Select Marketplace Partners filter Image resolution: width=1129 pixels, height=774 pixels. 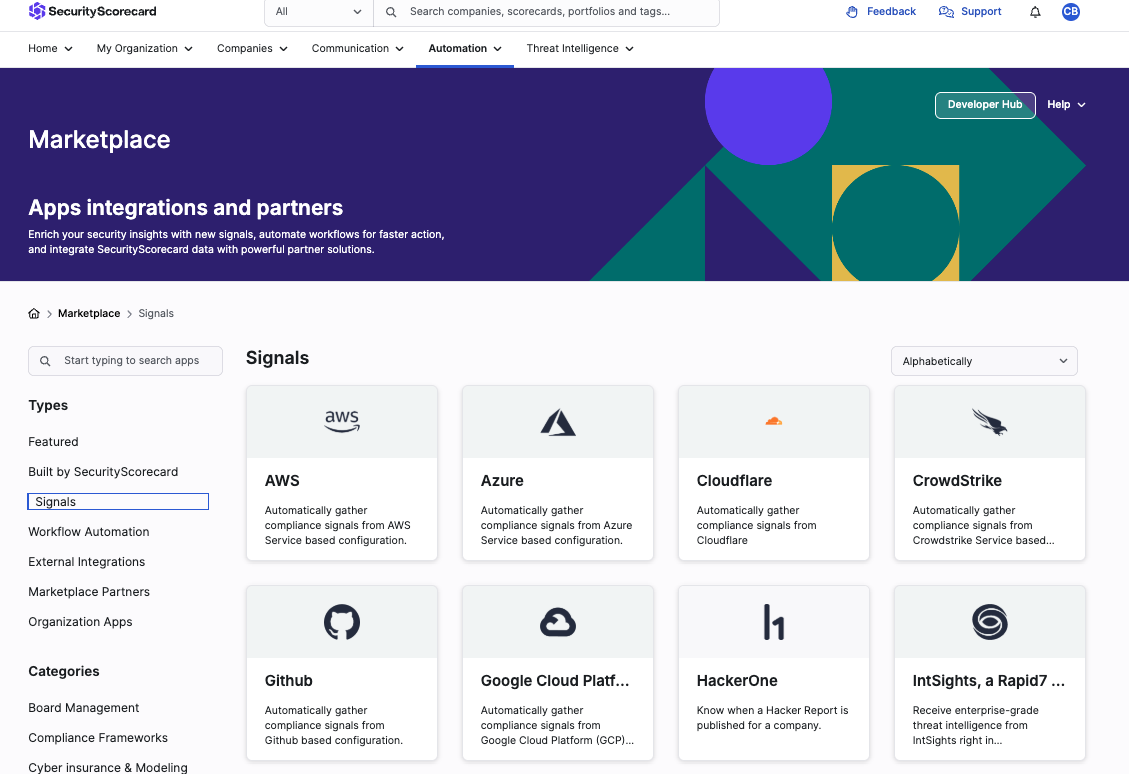(89, 592)
